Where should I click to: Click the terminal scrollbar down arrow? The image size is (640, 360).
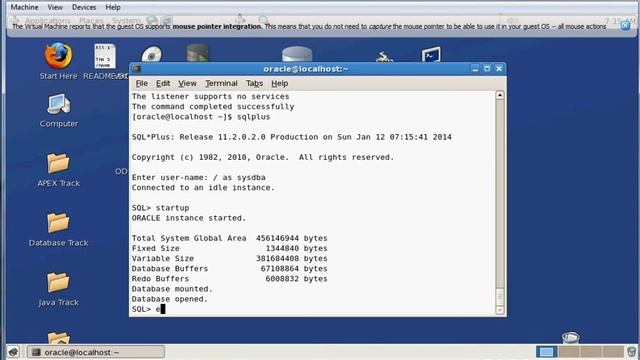(x=500, y=310)
